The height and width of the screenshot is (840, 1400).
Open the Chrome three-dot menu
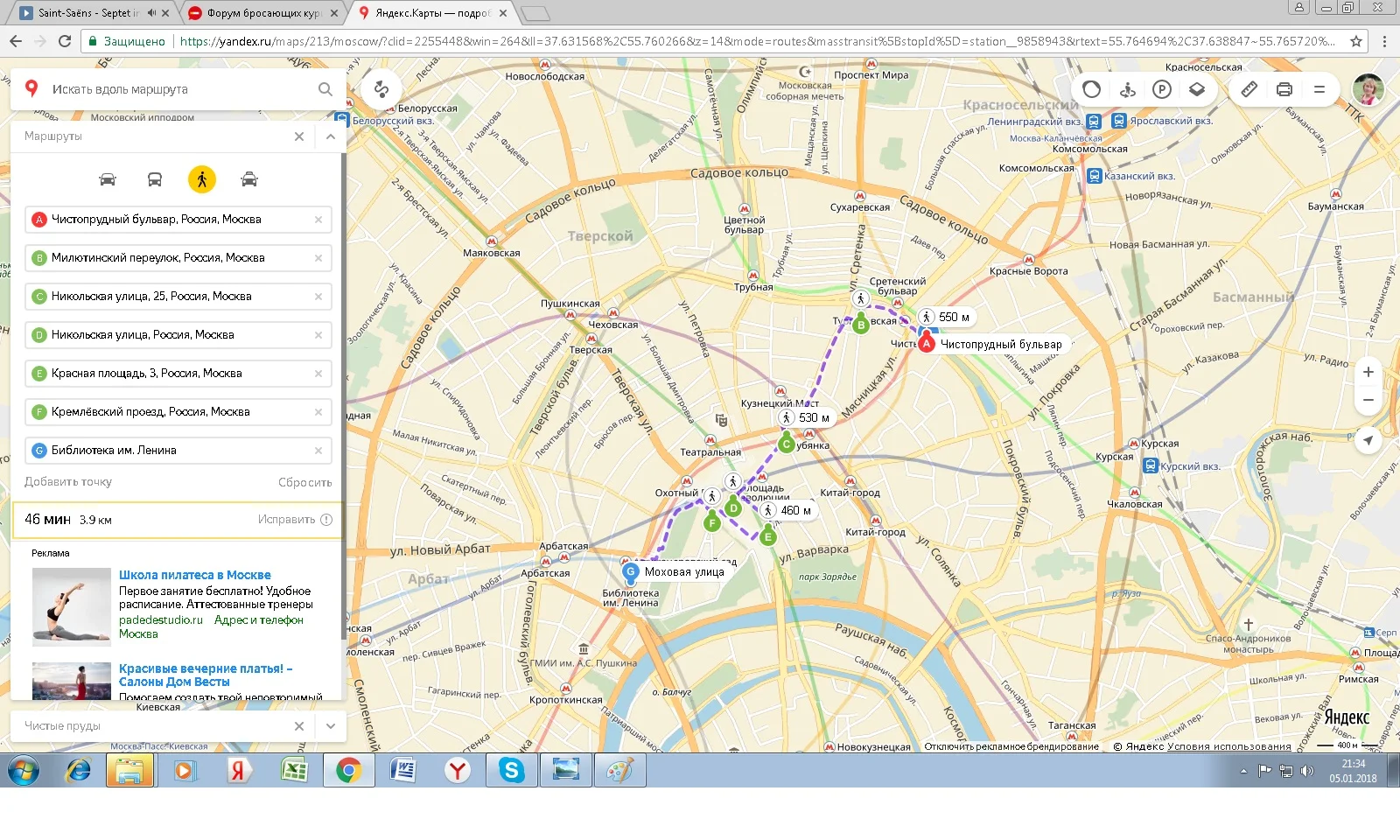tap(1384, 41)
